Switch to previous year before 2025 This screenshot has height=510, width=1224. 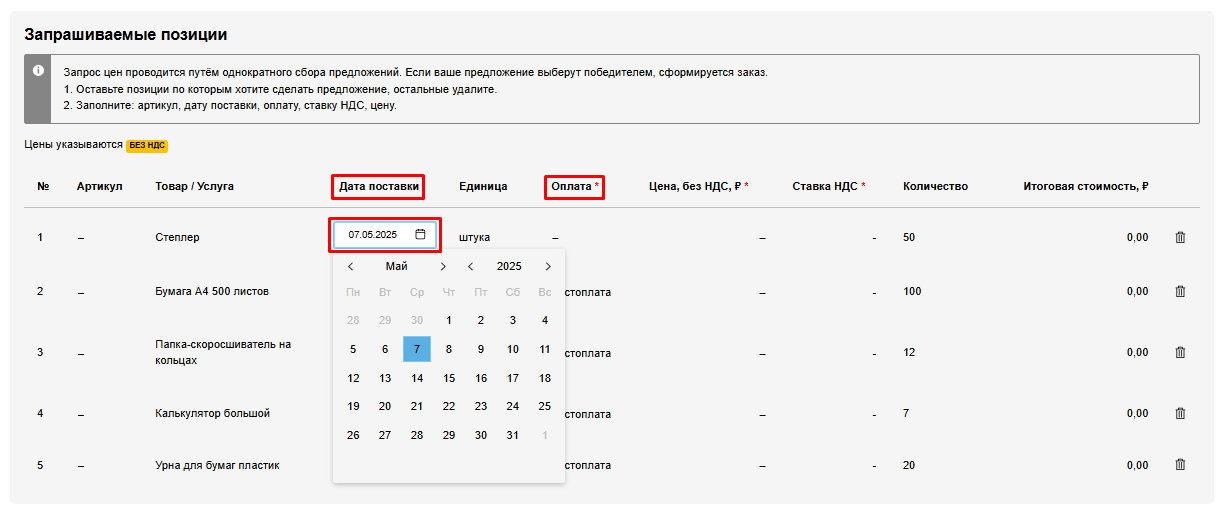(x=471, y=267)
